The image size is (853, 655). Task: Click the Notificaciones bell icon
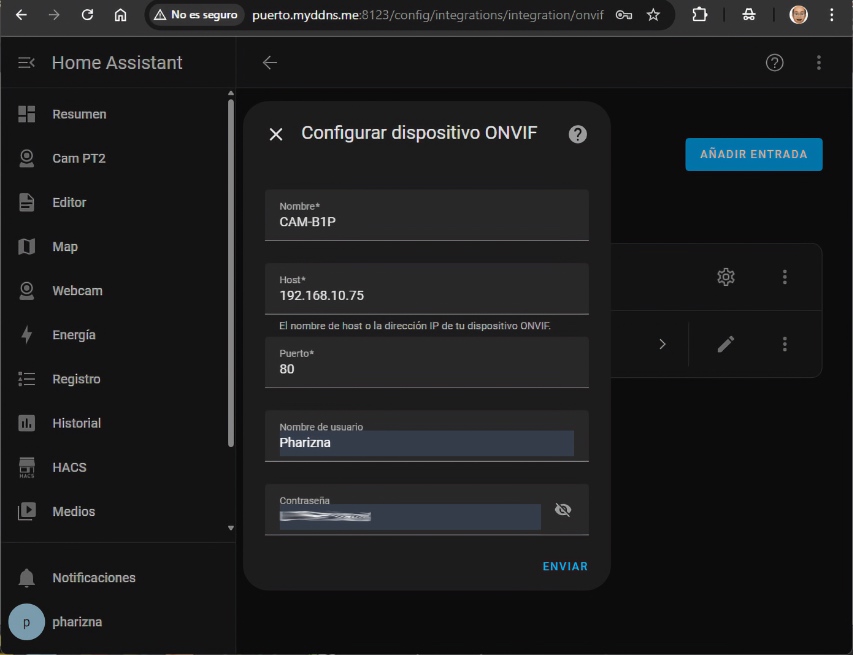point(26,578)
